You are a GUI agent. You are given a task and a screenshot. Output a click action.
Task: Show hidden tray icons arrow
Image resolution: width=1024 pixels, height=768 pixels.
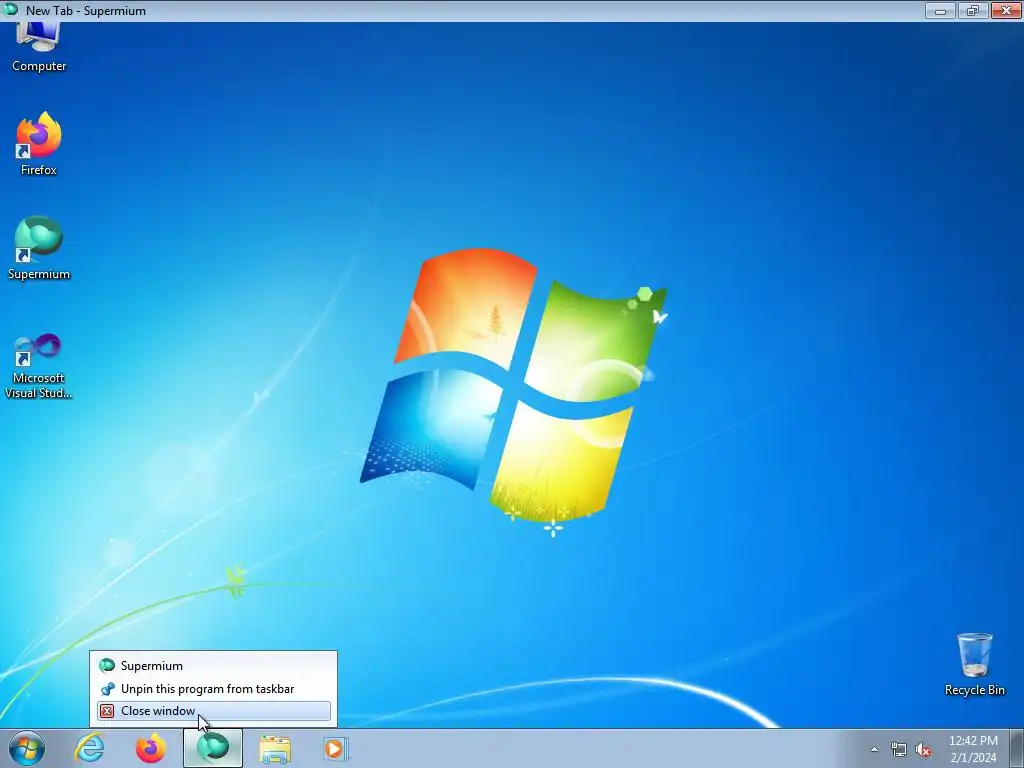[874, 749]
